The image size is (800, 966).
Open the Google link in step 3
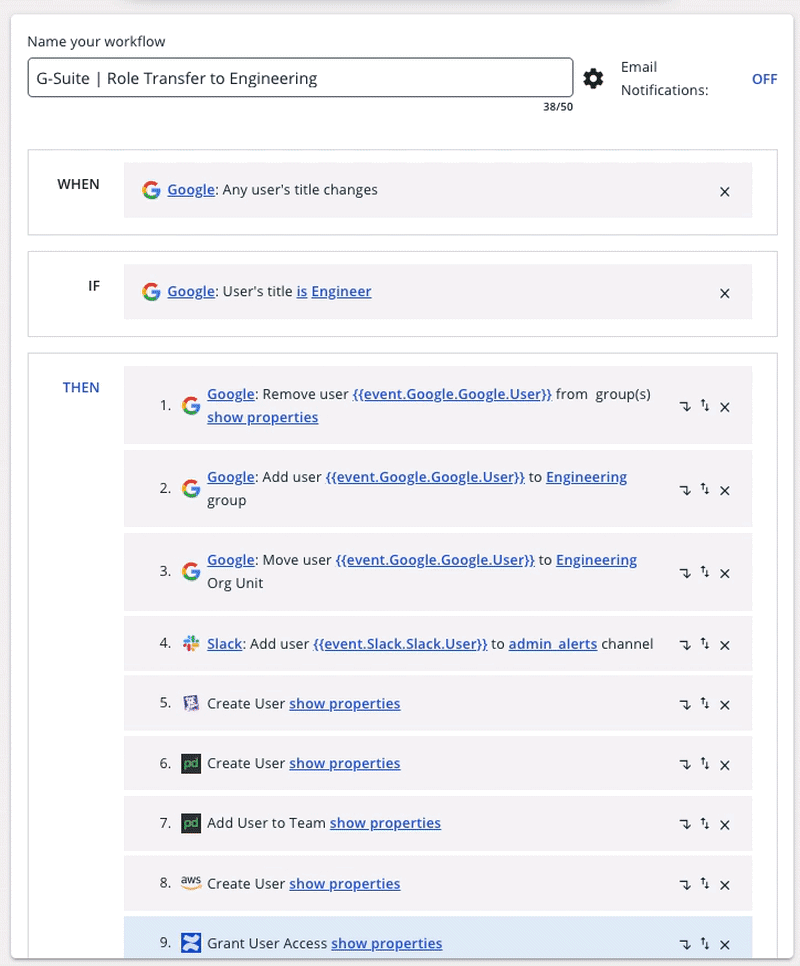[x=230, y=560]
